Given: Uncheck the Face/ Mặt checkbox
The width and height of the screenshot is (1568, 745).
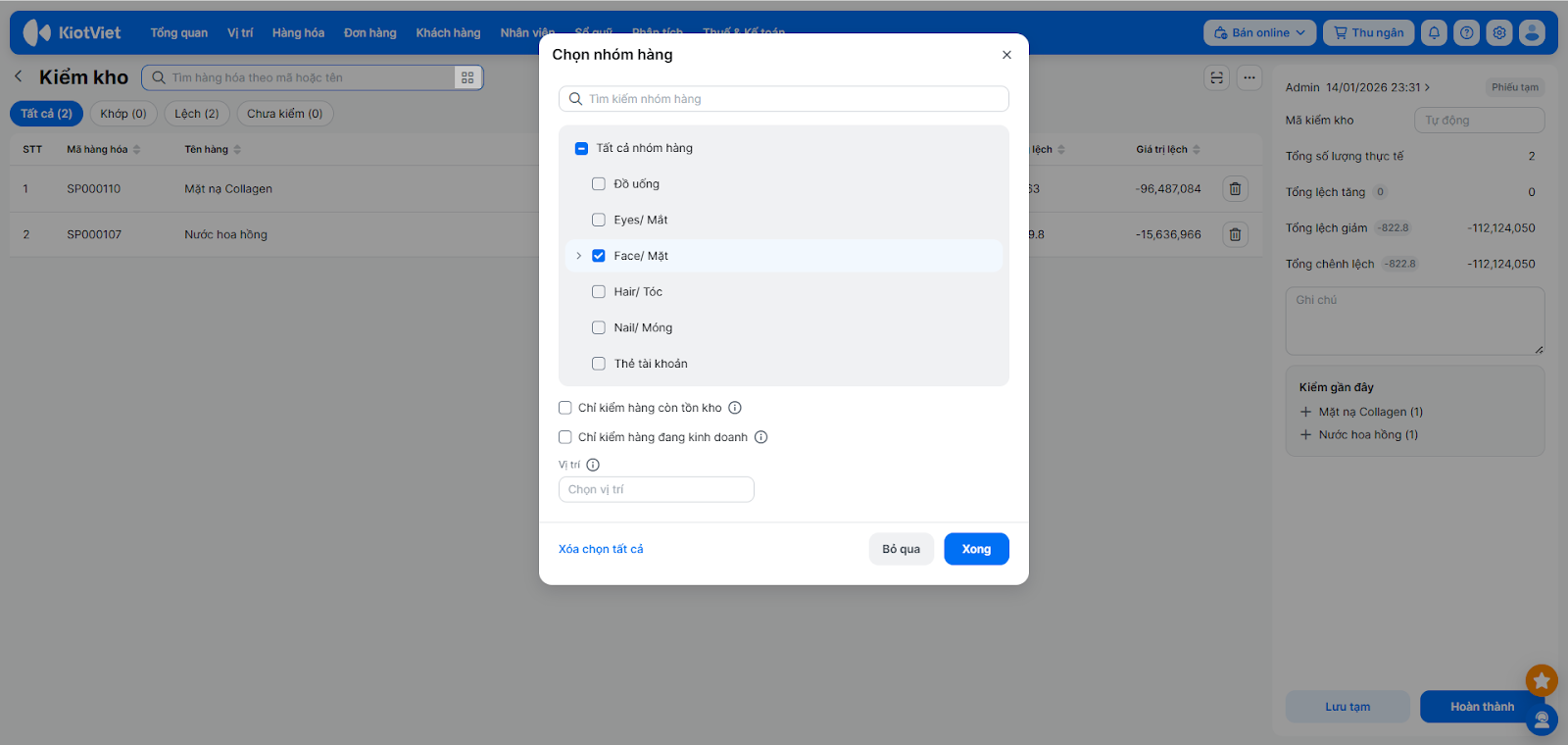Looking at the screenshot, I should point(599,256).
